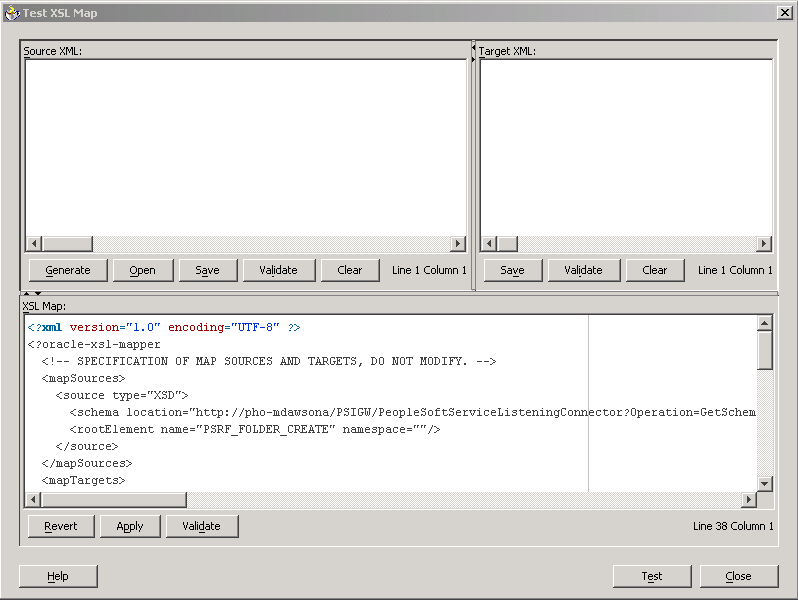Image resolution: width=798 pixels, height=600 pixels.
Task: Open the Help button
Action: (58, 576)
